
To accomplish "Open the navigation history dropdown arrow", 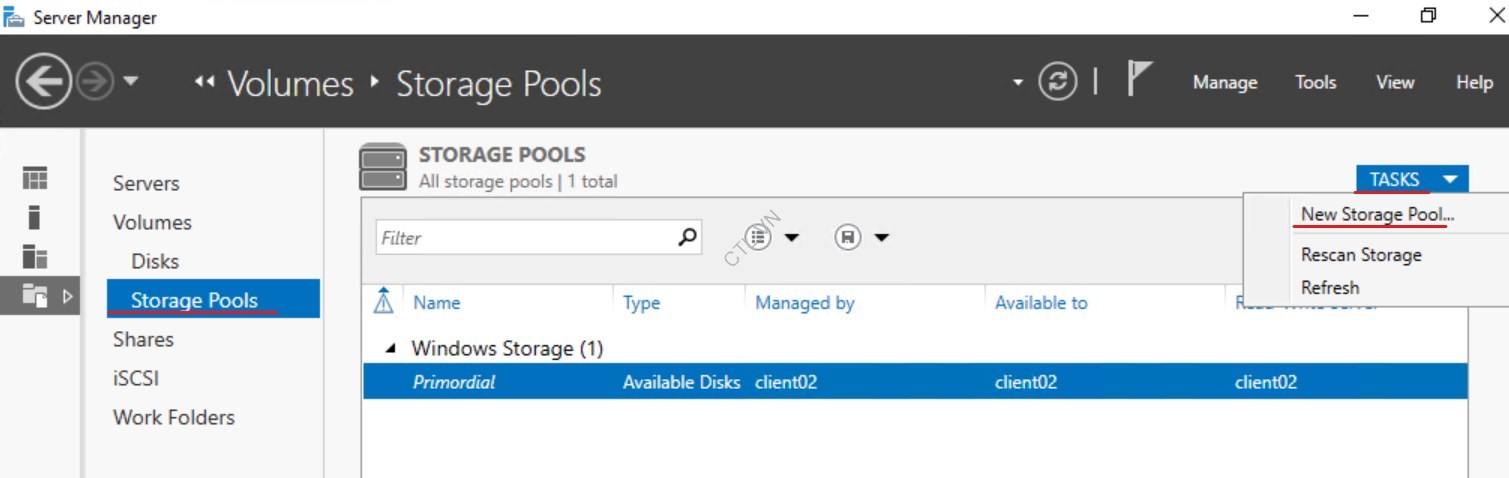I will pyautogui.click(x=131, y=81).
